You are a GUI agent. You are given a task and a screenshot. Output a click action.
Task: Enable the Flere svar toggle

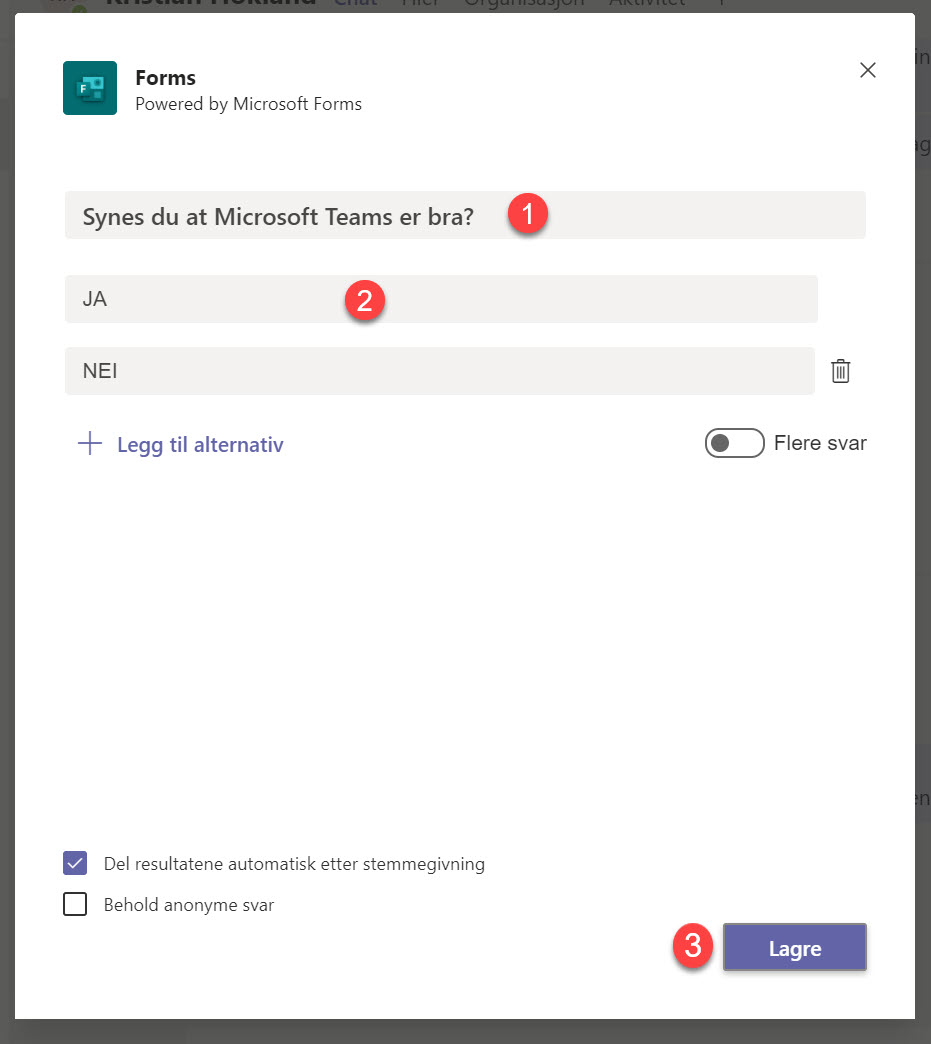pyautogui.click(x=734, y=443)
